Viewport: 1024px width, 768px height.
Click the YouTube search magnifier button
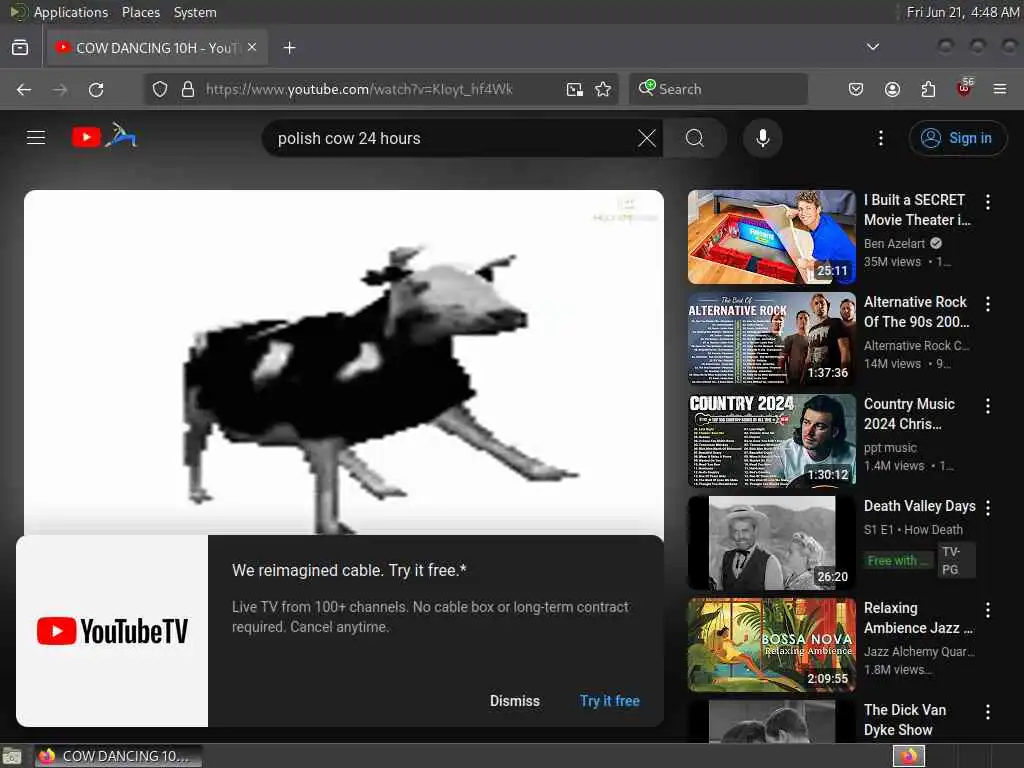(695, 138)
